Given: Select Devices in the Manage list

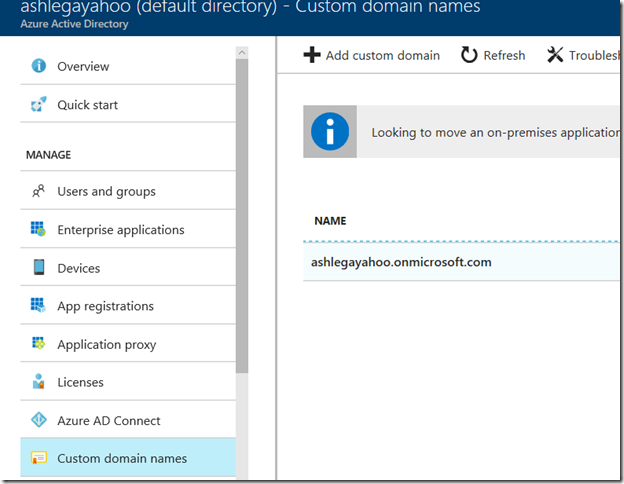Looking at the screenshot, I should tap(128, 267).
